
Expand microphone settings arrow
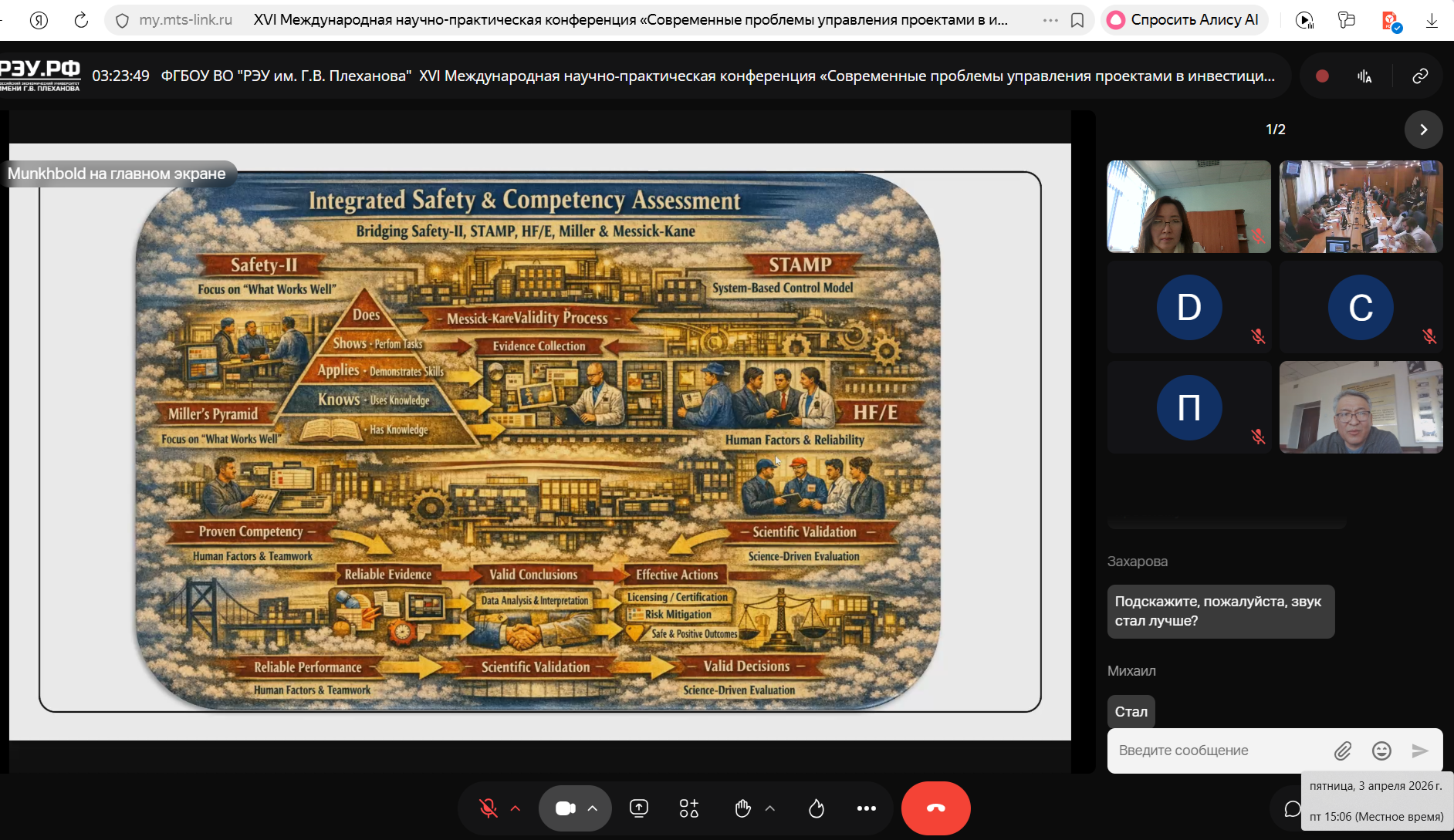point(516,808)
